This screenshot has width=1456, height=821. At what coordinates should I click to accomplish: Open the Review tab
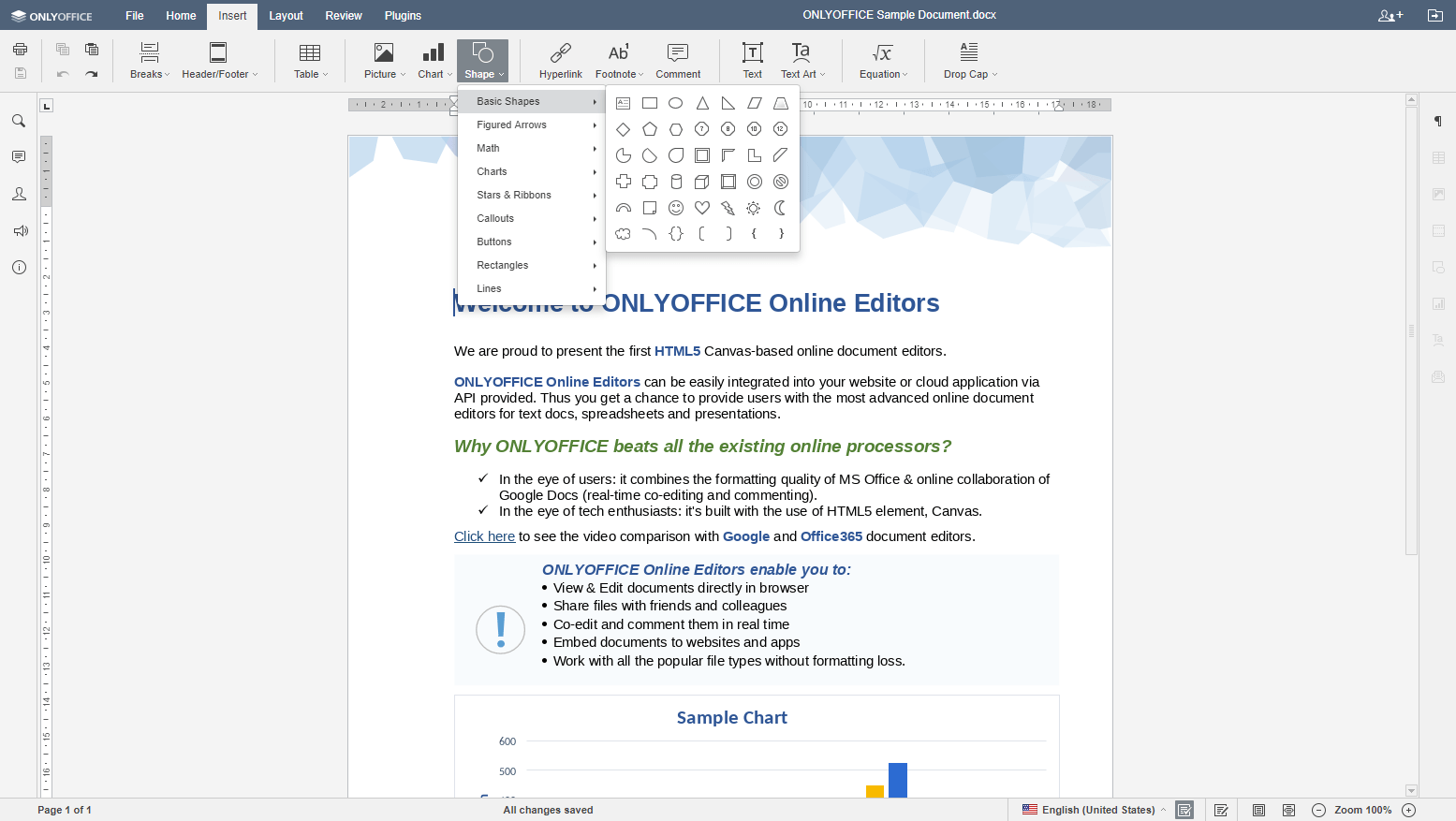tap(344, 16)
